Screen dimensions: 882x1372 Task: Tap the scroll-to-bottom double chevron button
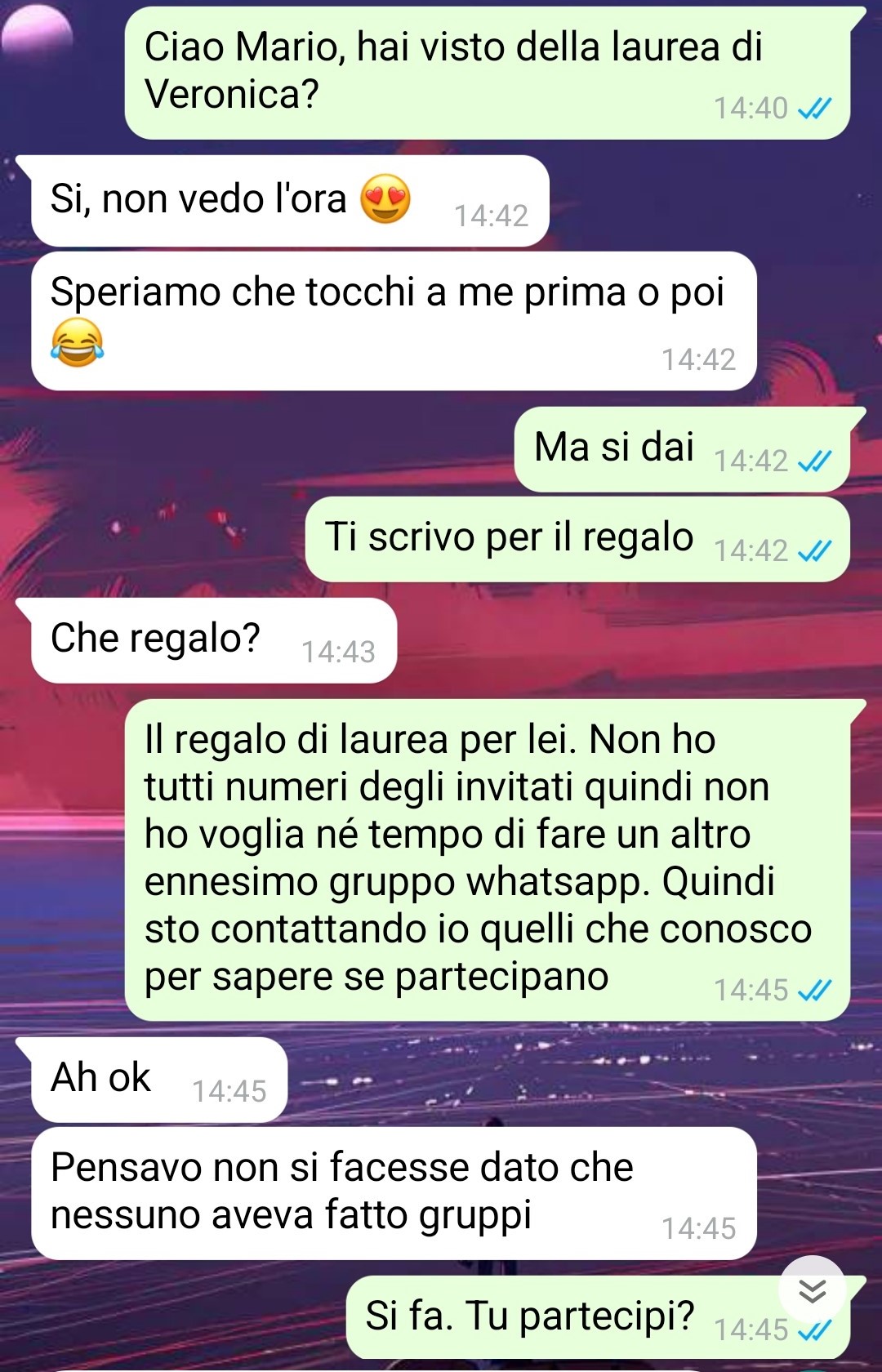pyautogui.click(x=812, y=1290)
